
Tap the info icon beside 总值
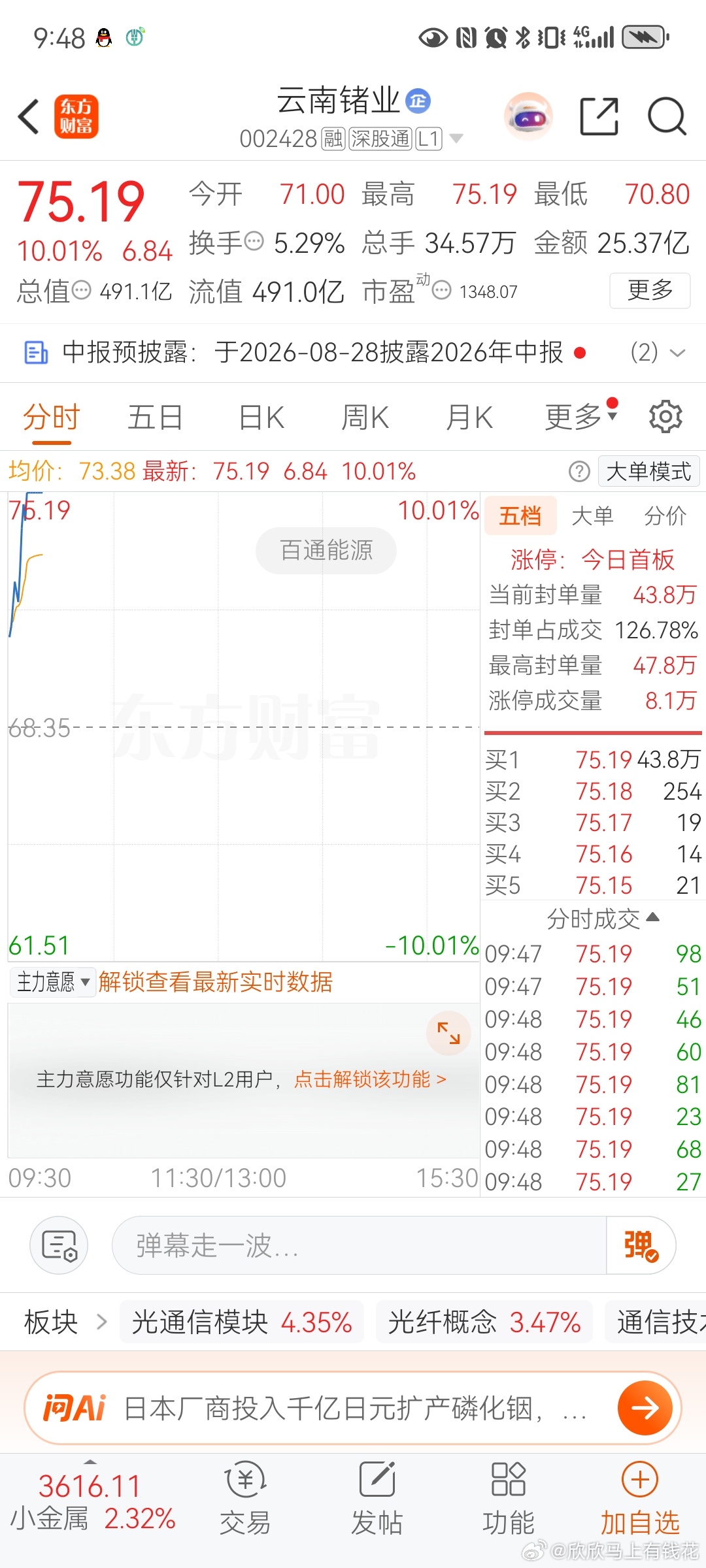[x=81, y=289]
